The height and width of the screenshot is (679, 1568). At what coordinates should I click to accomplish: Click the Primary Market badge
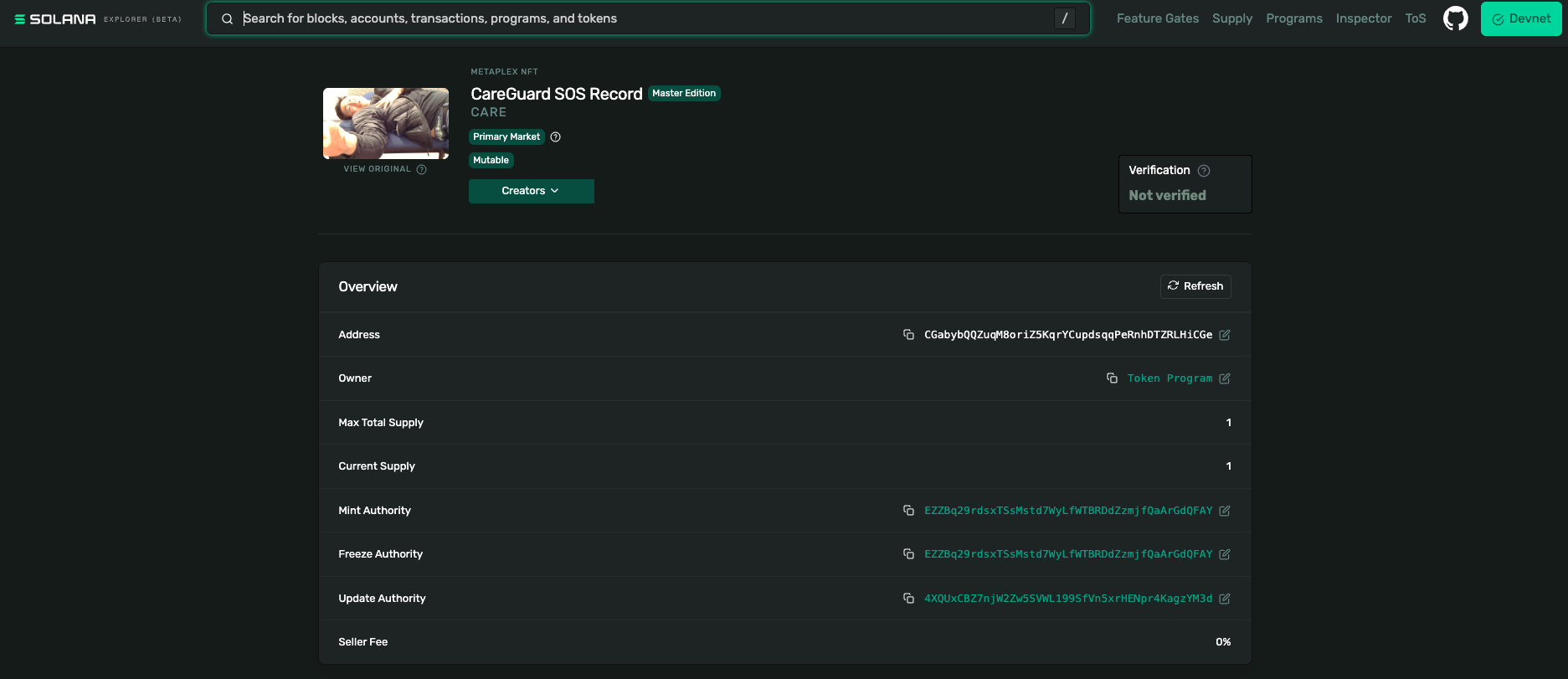pos(506,137)
